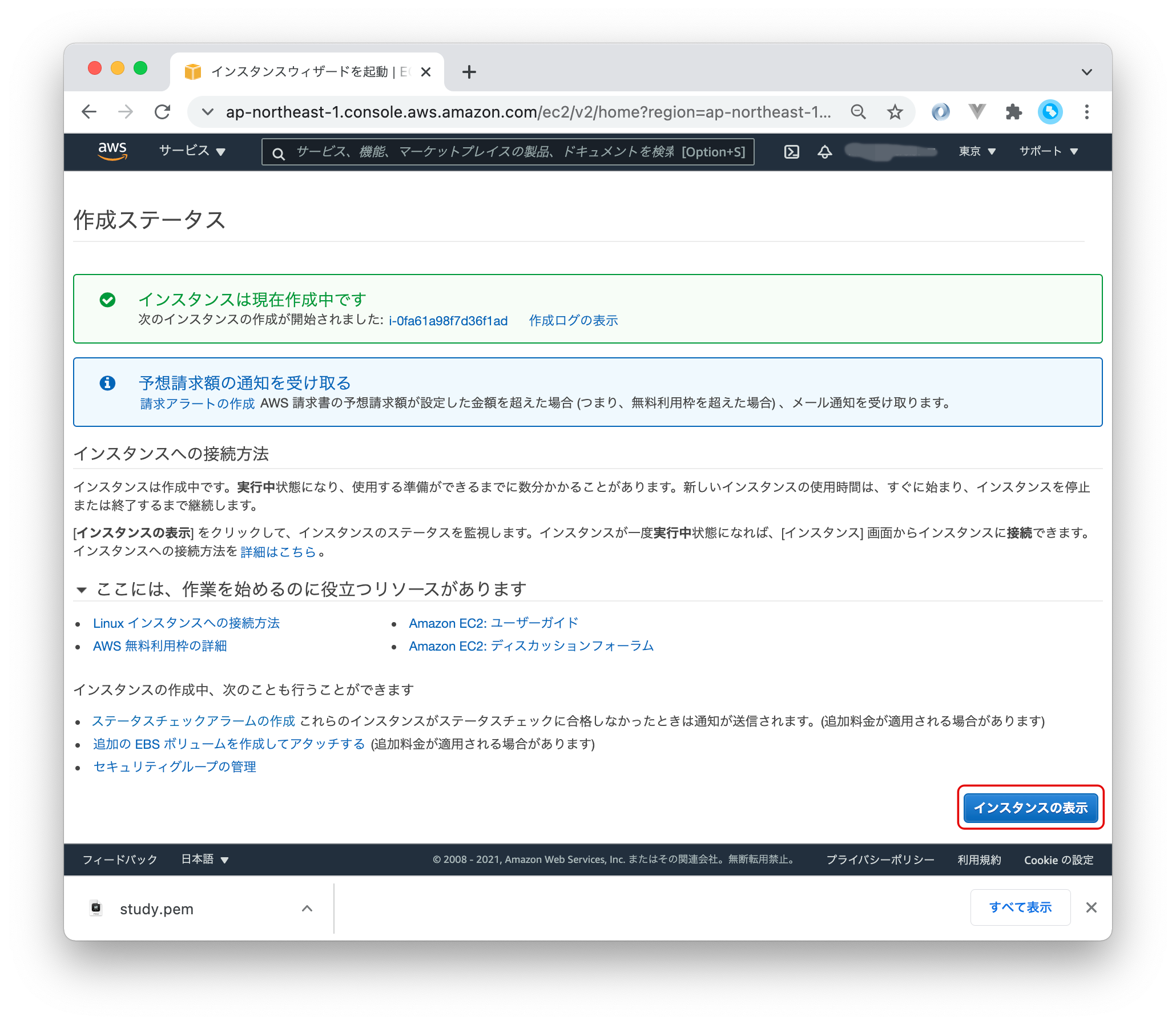Open the AWS CloudShell icon
This screenshot has width=1176, height=1025.
click(791, 152)
